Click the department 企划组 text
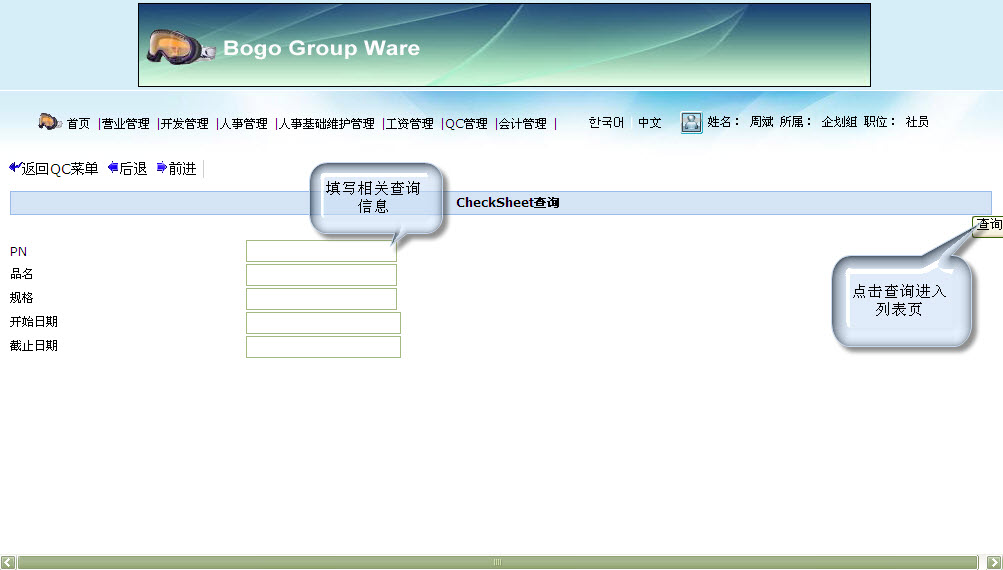The height and width of the screenshot is (570, 1003). 839,122
